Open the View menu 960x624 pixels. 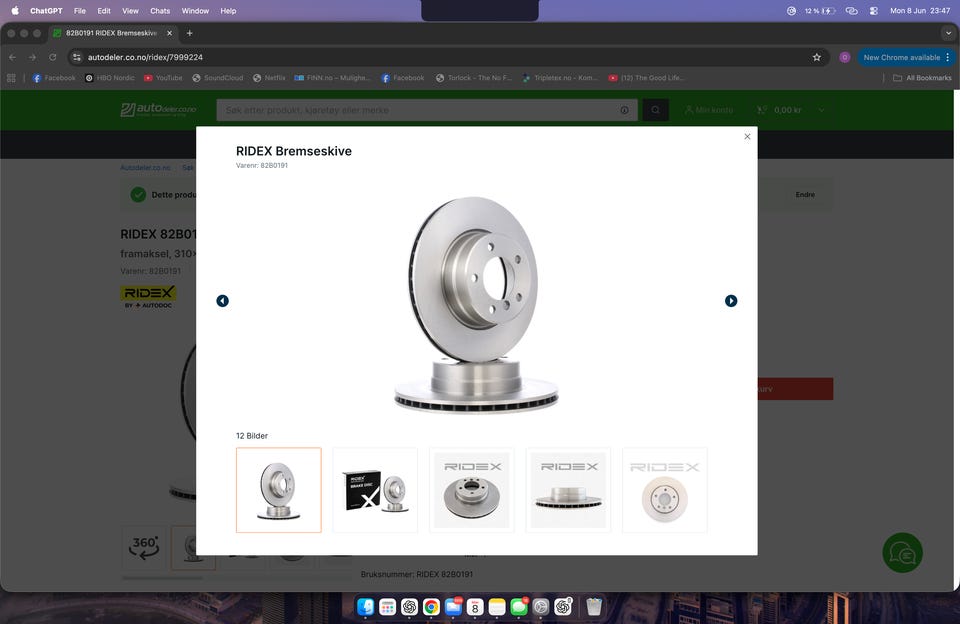[x=130, y=10]
